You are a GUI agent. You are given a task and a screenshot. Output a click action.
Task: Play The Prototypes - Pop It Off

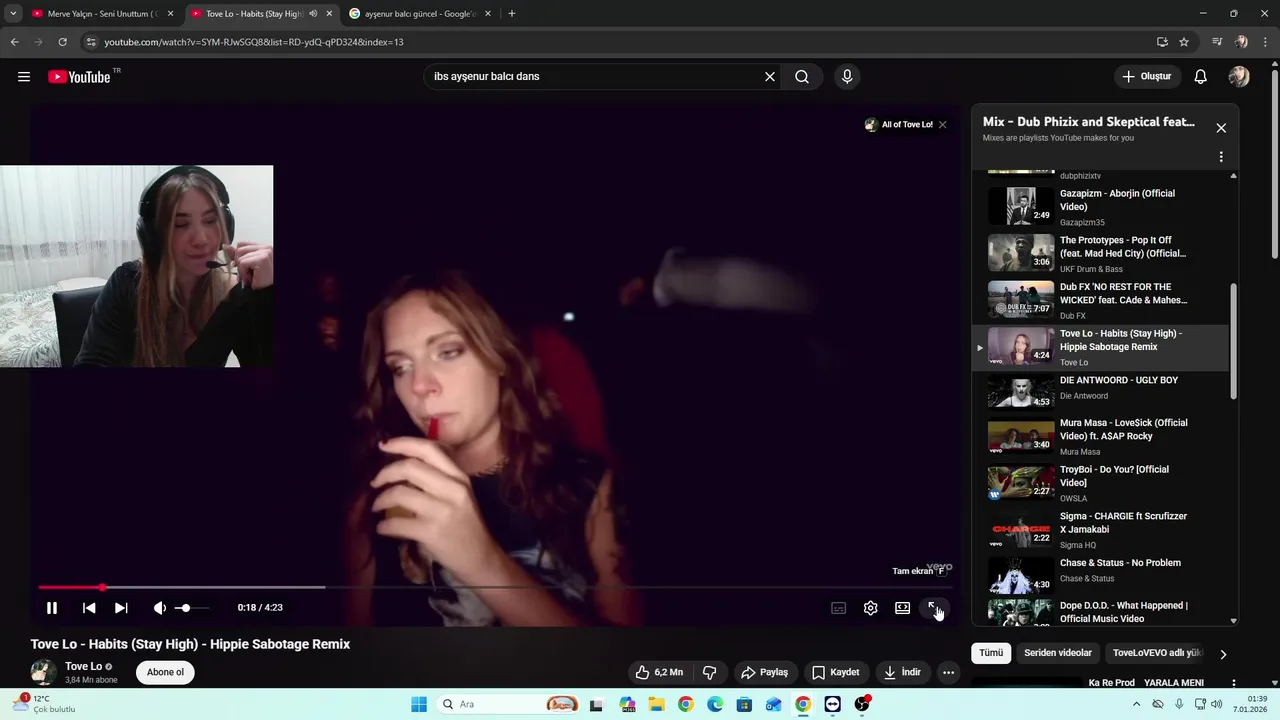tap(1100, 254)
